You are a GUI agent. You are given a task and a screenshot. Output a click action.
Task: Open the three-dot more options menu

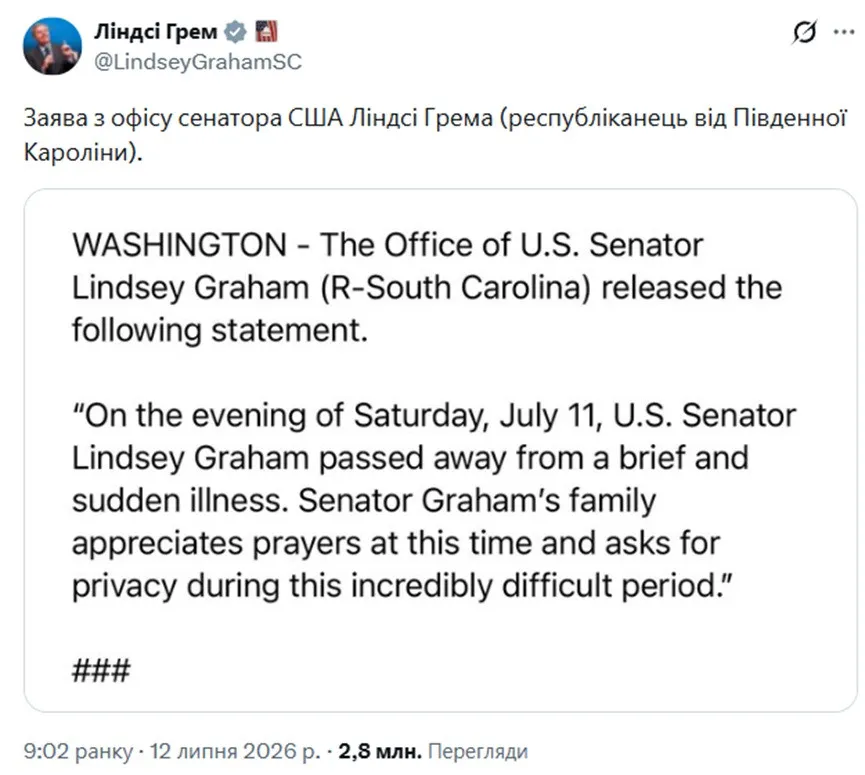[844, 33]
